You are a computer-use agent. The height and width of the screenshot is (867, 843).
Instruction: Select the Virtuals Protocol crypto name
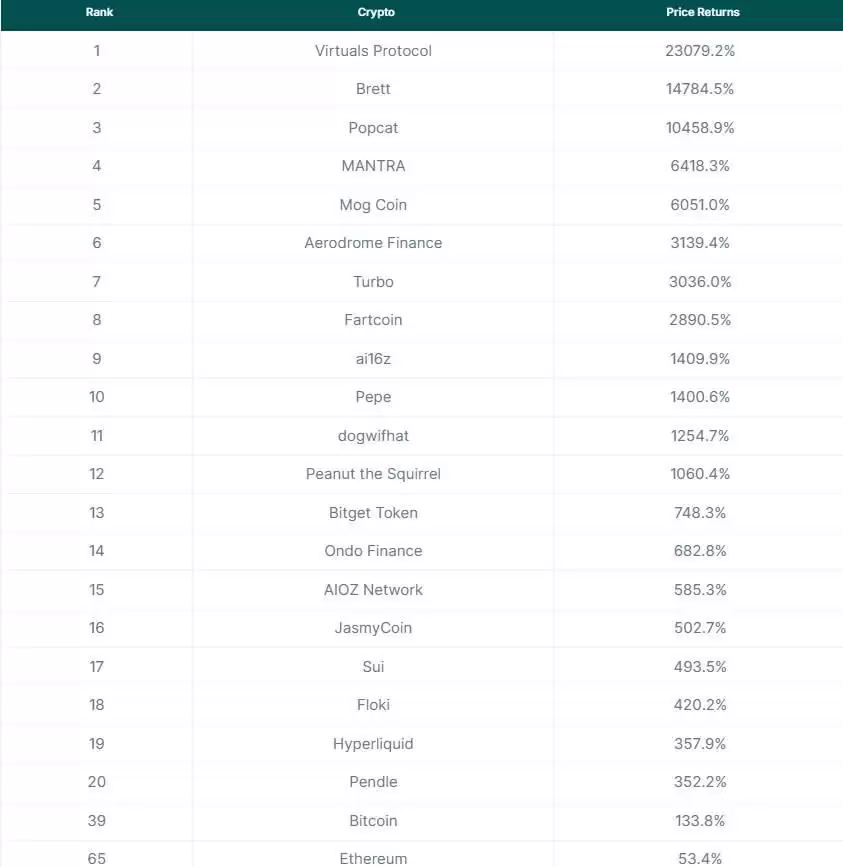click(x=373, y=50)
